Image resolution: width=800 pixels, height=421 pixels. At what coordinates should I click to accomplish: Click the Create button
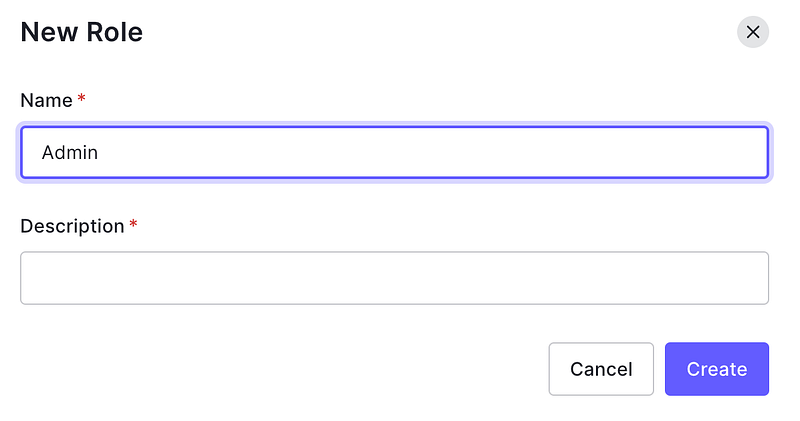click(716, 369)
